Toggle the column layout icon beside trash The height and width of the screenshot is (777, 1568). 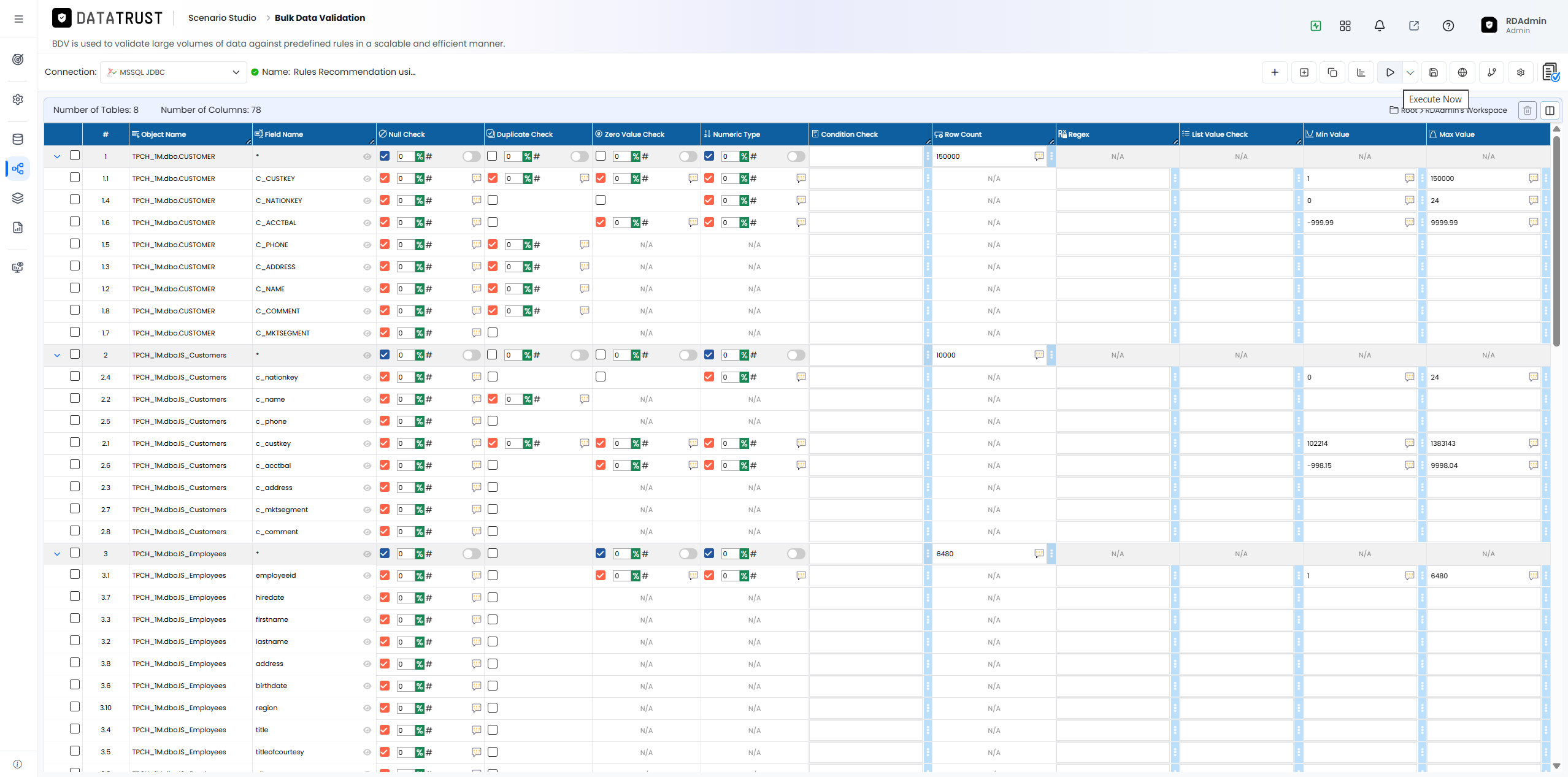pyautogui.click(x=1550, y=110)
